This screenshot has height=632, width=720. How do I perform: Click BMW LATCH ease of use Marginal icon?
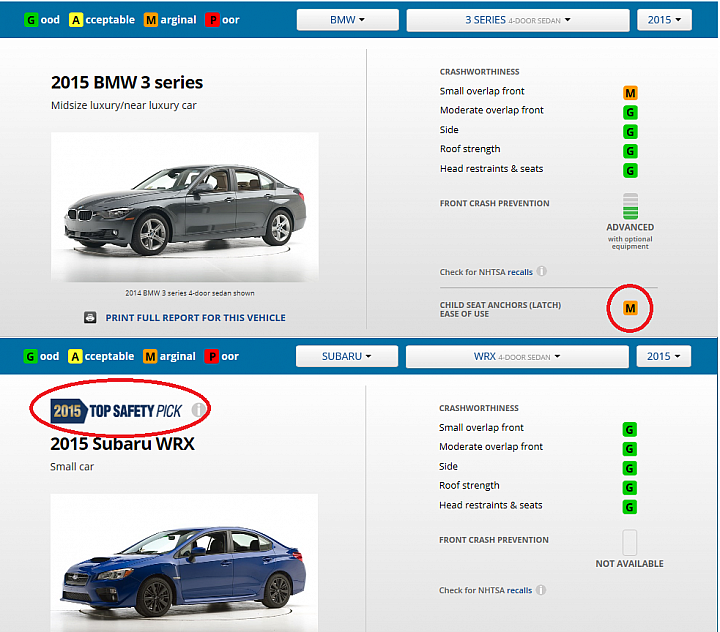point(630,308)
